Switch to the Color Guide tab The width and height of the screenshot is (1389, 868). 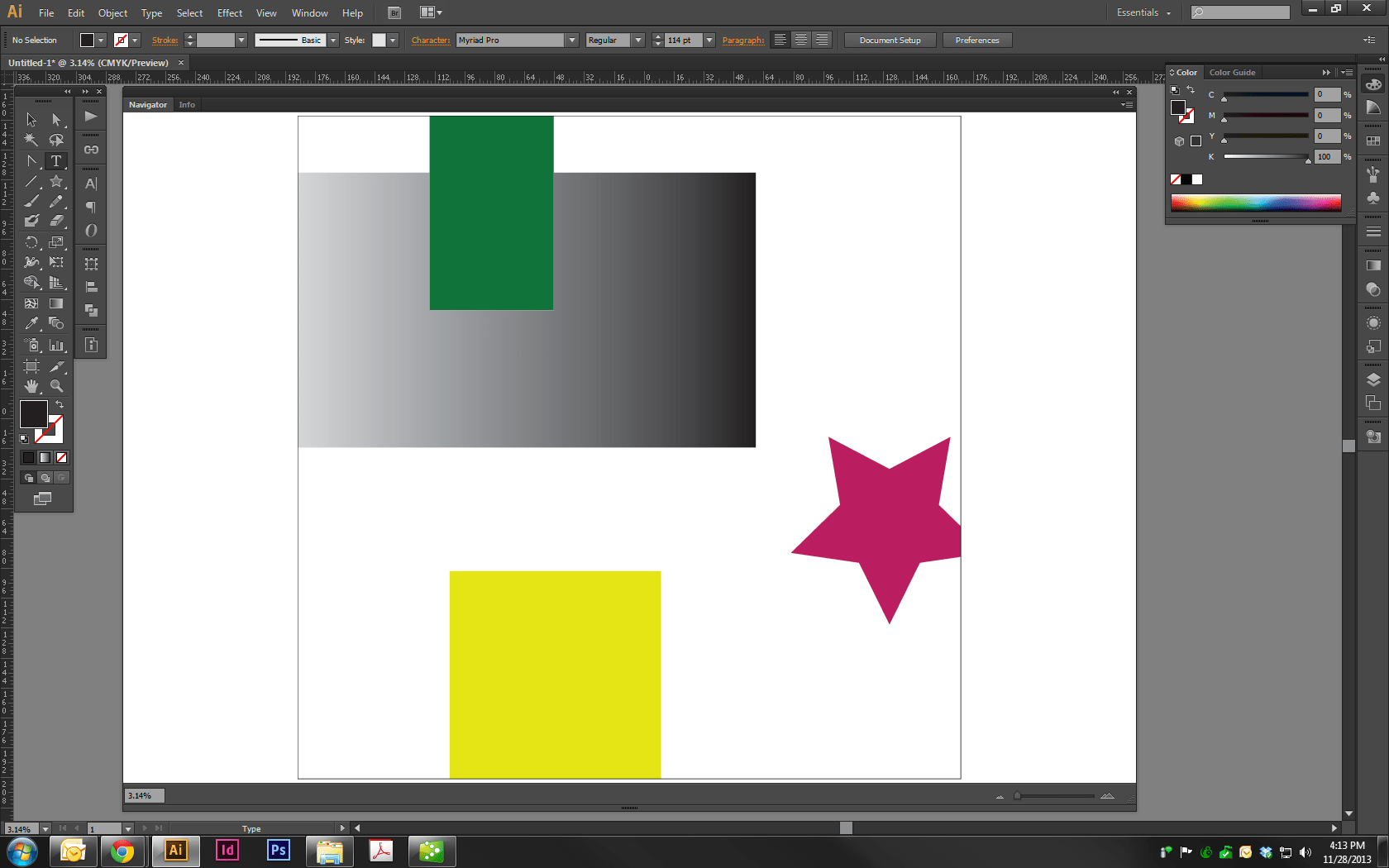tap(1233, 72)
